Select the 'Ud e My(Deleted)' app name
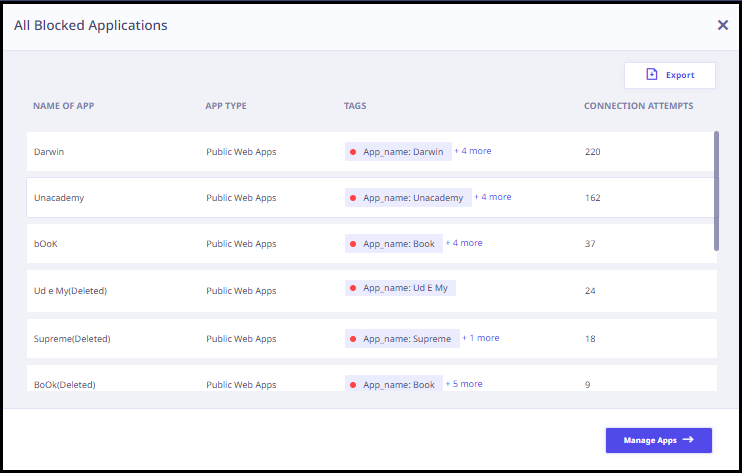The height and width of the screenshot is (473, 742). pyautogui.click(x=70, y=291)
